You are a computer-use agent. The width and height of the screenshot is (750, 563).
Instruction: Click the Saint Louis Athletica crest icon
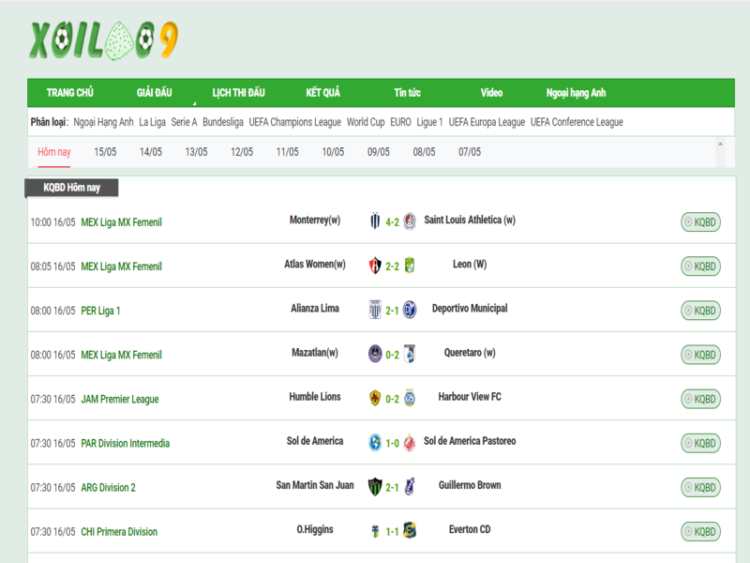click(409, 221)
